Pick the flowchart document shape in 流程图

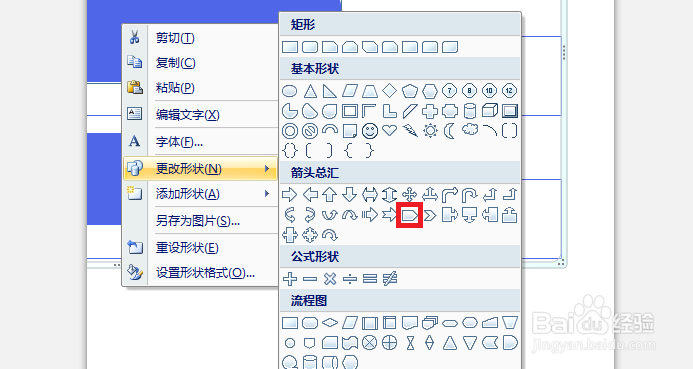410,323
